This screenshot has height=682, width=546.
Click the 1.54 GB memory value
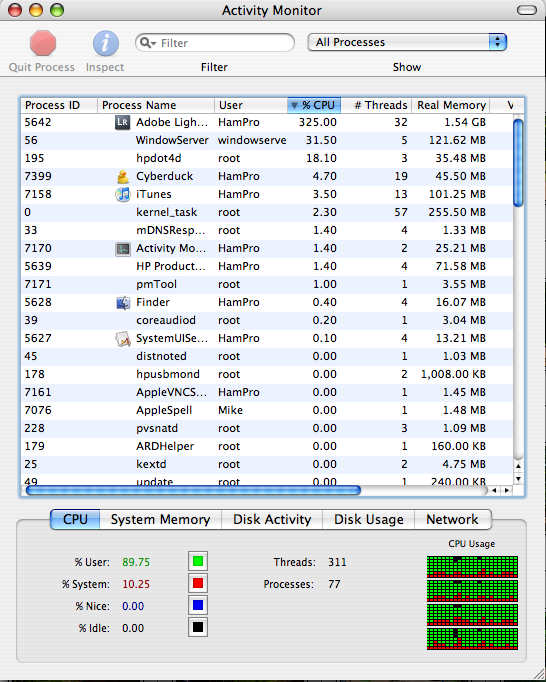point(465,122)
